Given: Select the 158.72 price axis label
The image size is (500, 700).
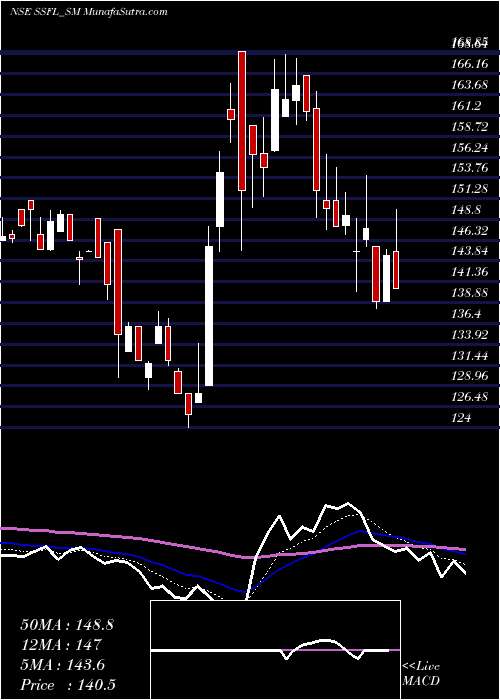Looking at the screenshot, I should pyautogui.click(x=469, y=127).
